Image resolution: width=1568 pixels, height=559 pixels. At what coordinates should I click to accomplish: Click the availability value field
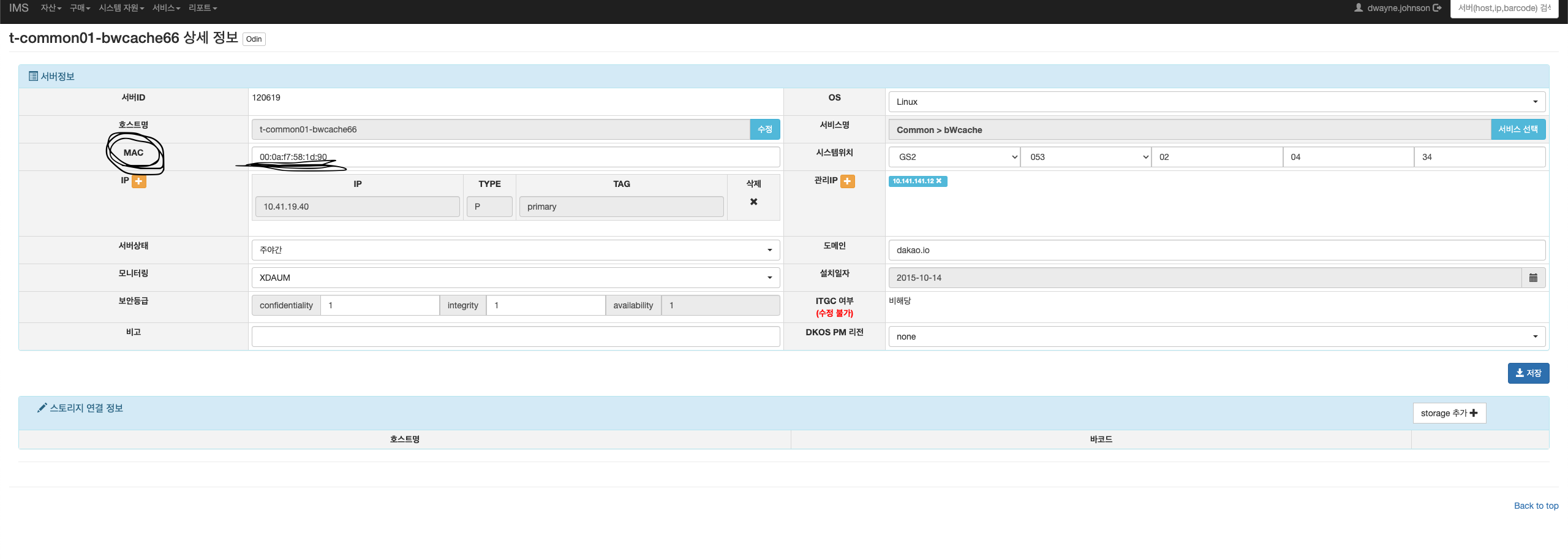point(720,305)
